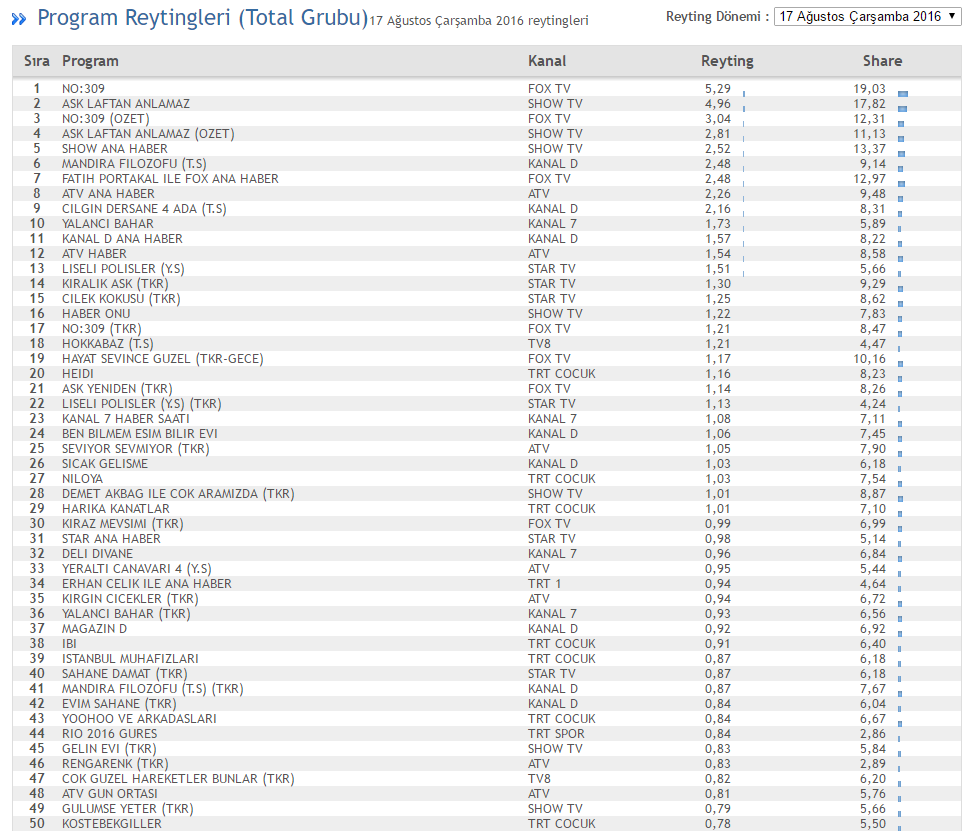Click rating value 5,29

[718, 89]
